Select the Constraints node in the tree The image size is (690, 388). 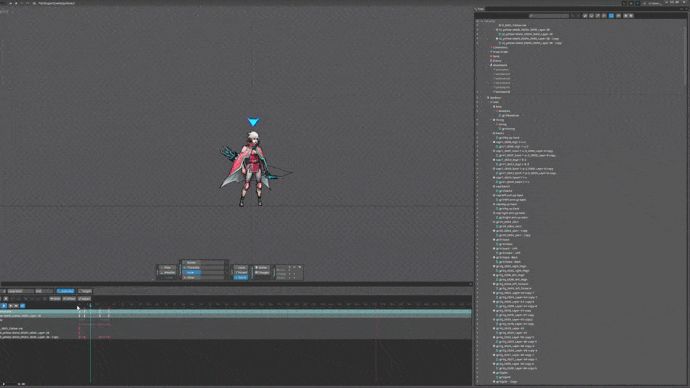(x=499, y=48)
